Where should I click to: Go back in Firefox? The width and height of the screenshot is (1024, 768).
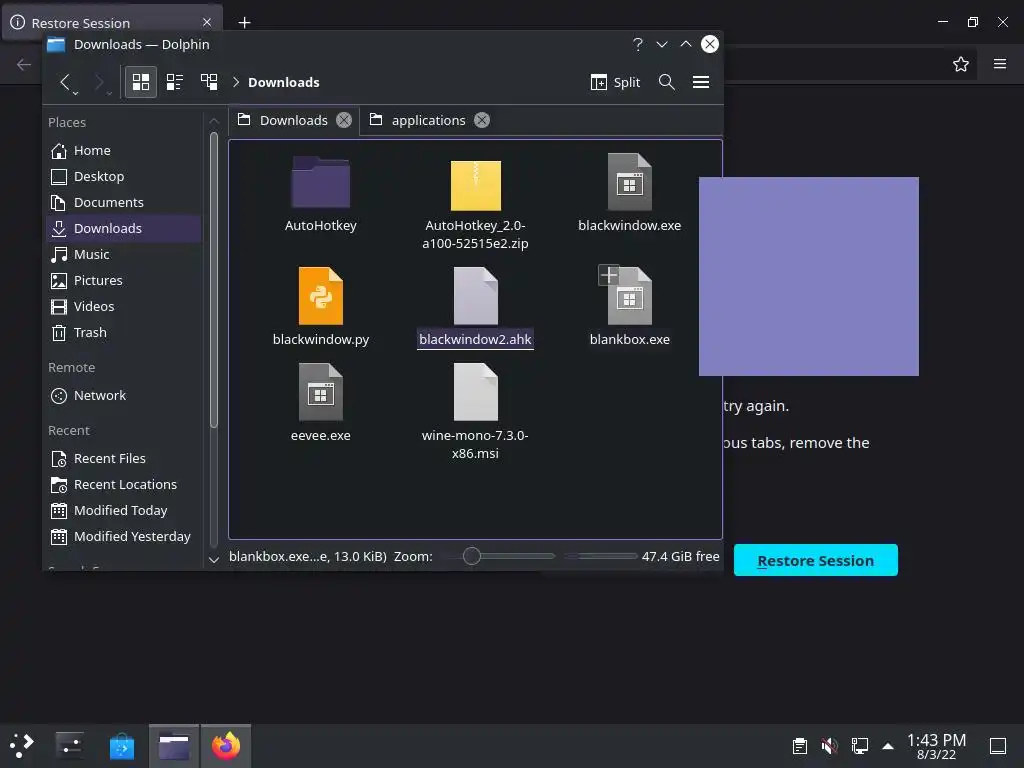tap(24, 64)
